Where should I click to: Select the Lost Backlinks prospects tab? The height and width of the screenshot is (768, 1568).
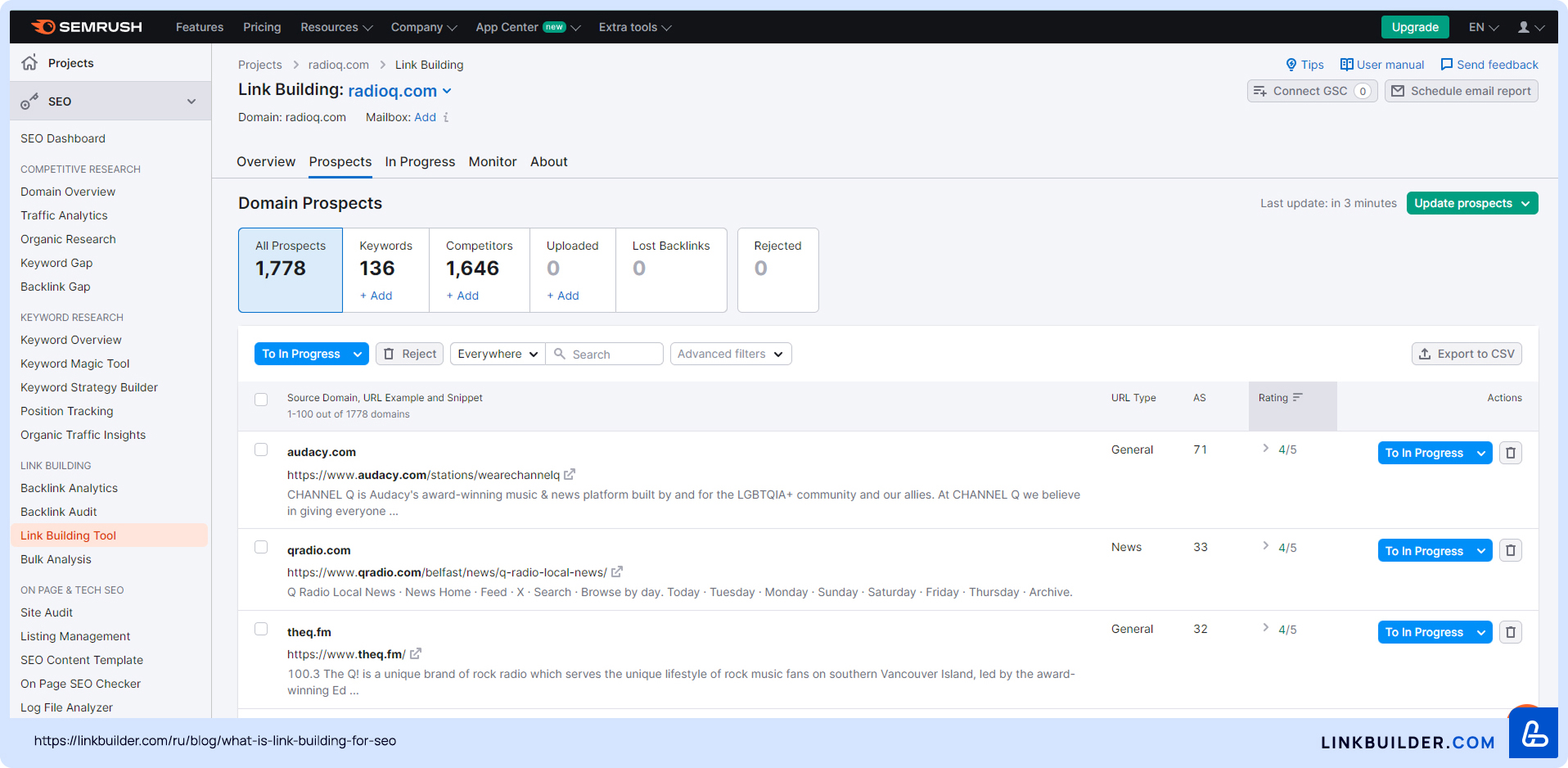[671, 270]
